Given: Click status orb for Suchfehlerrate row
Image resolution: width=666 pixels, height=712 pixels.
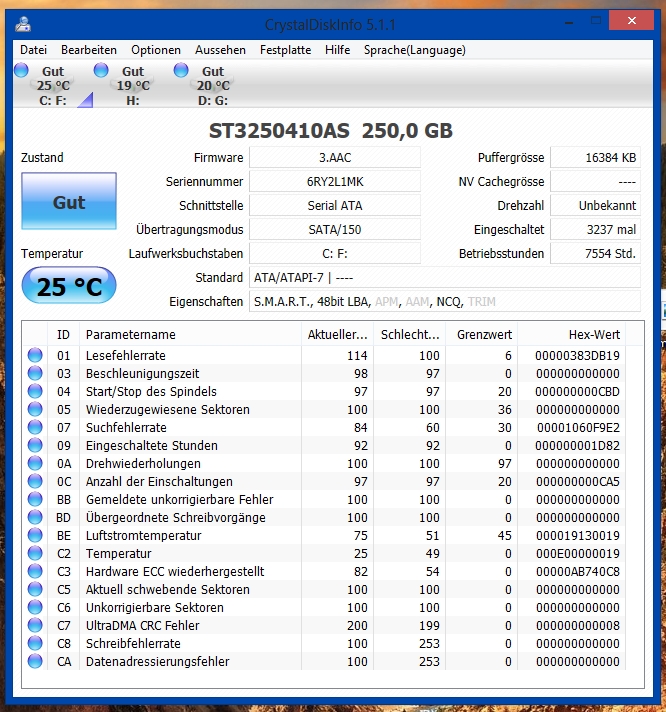Looking at the screenshot, I should (x=35, y=427).
